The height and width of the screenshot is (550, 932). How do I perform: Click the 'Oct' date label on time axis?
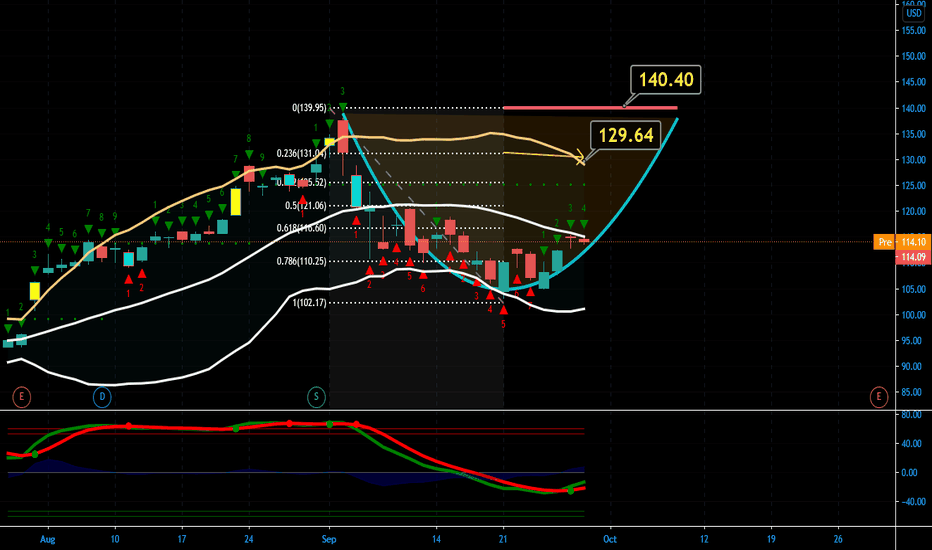pyautogui.click(x=610, y=539)
